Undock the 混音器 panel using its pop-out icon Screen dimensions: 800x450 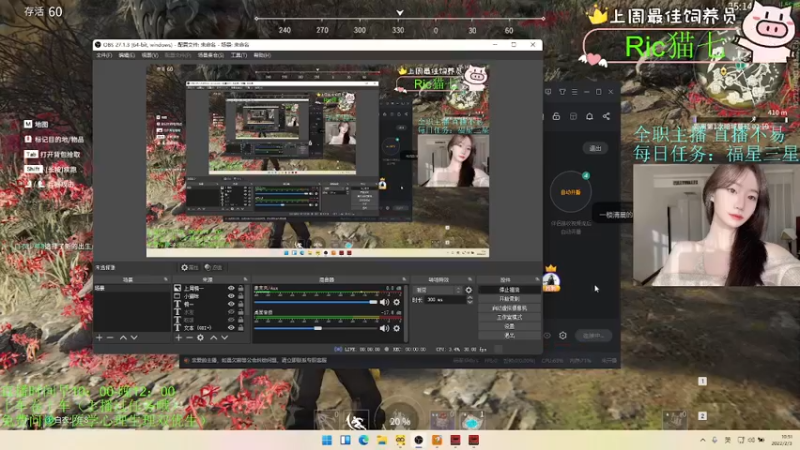coord(405,280)
